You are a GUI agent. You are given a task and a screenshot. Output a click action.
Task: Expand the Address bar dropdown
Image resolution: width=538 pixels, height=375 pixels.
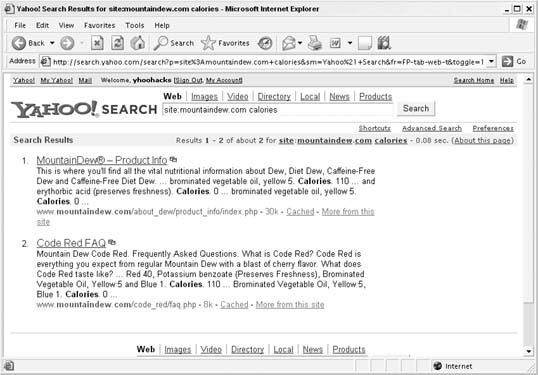pyautogui.click(x=491, y=62)
